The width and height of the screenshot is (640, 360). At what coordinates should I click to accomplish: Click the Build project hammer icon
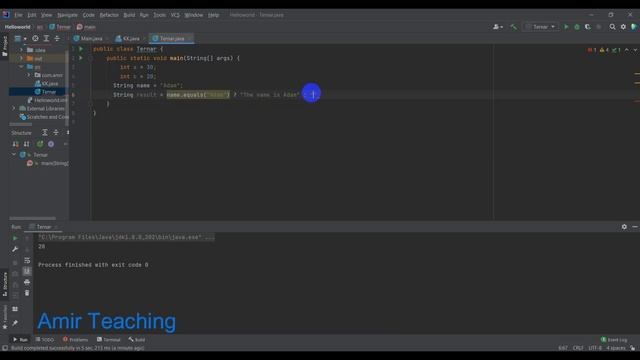tap(513, 27)
